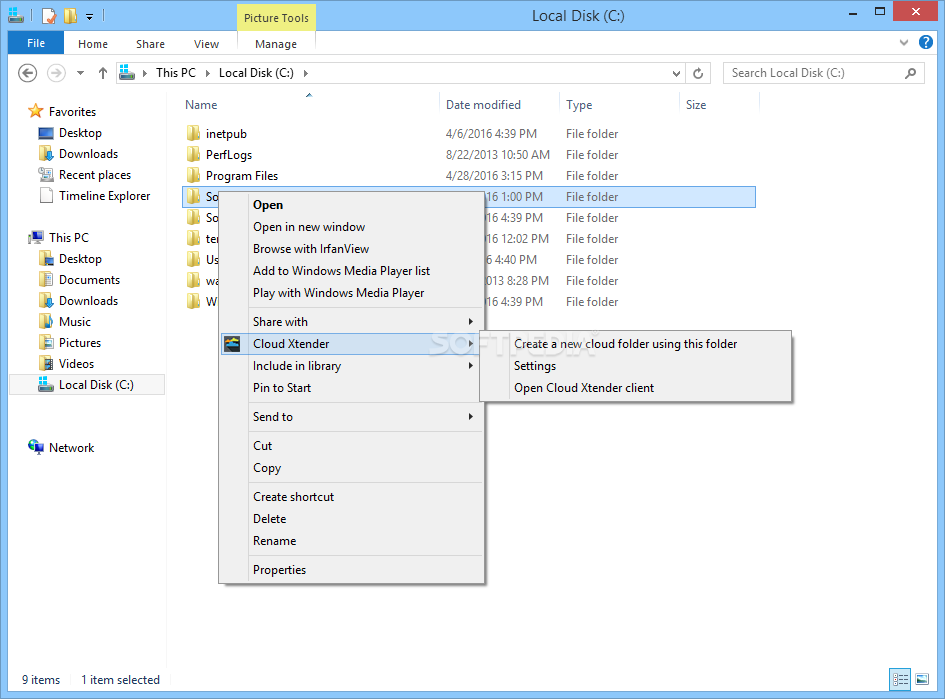Select Local Disk (C:) in the sidebar
This screenshot has width=945, height=699.
(x=87, y=384)
